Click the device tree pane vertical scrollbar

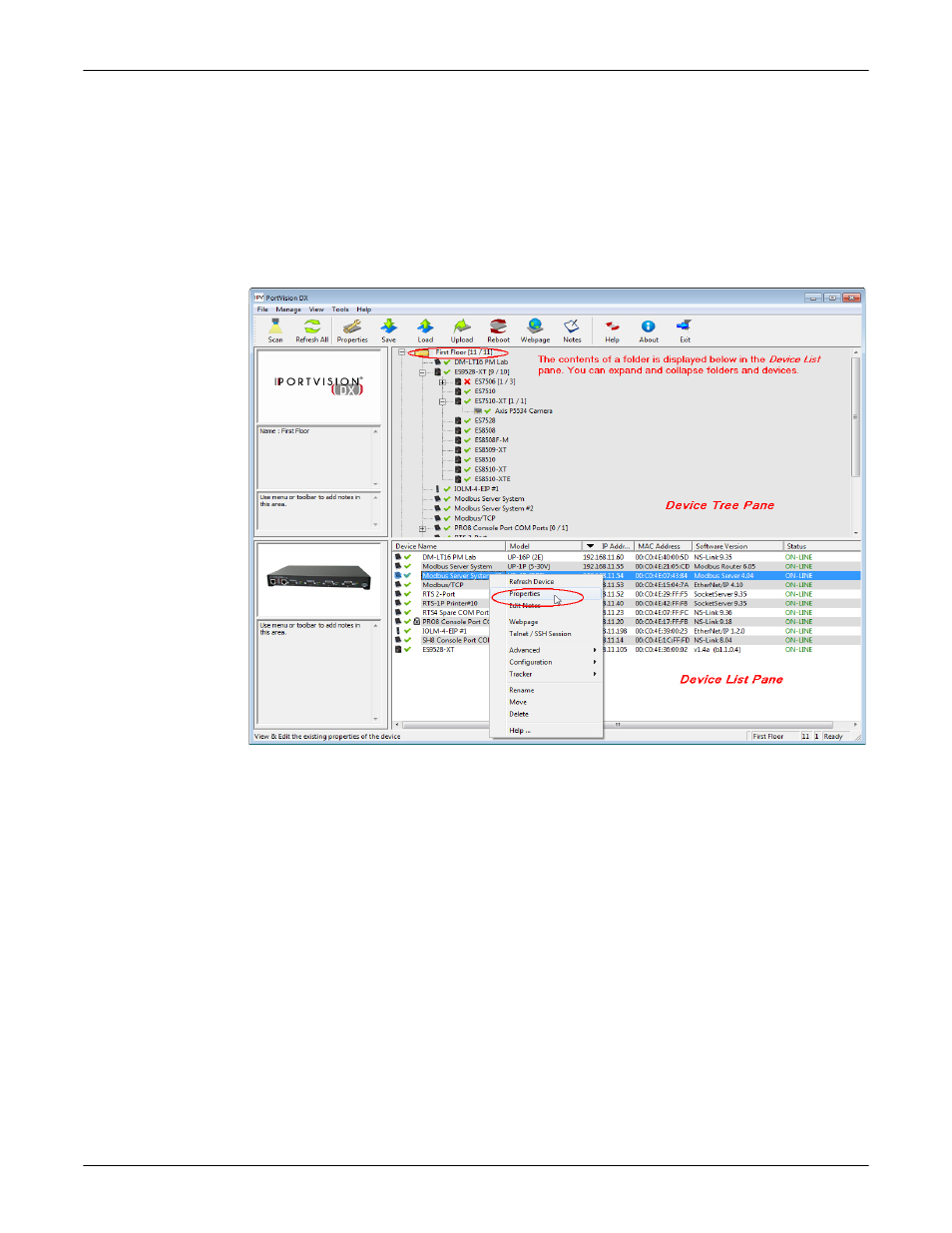(x=855, y=442)
